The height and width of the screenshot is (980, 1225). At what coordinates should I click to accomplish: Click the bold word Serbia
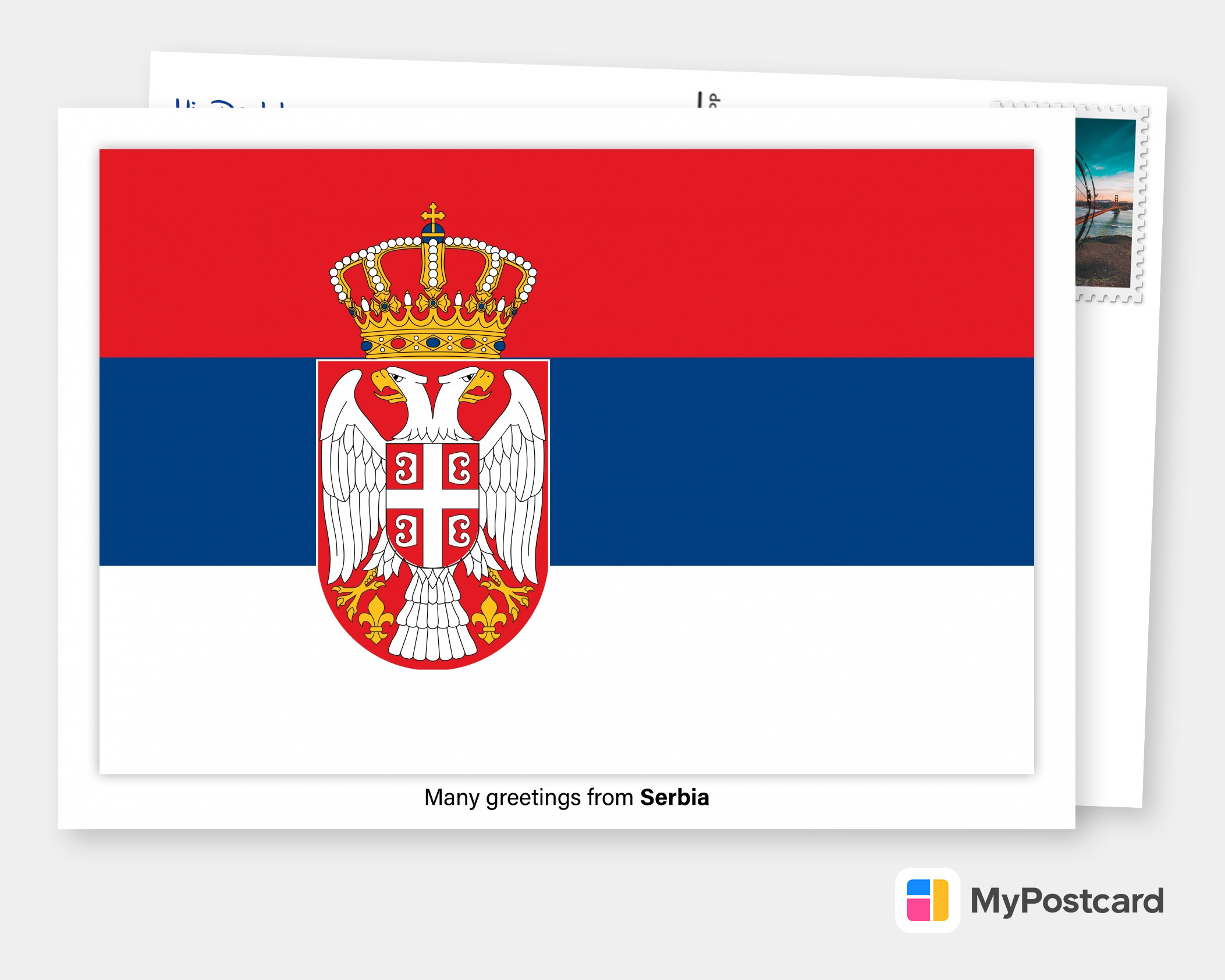(674, 797)
